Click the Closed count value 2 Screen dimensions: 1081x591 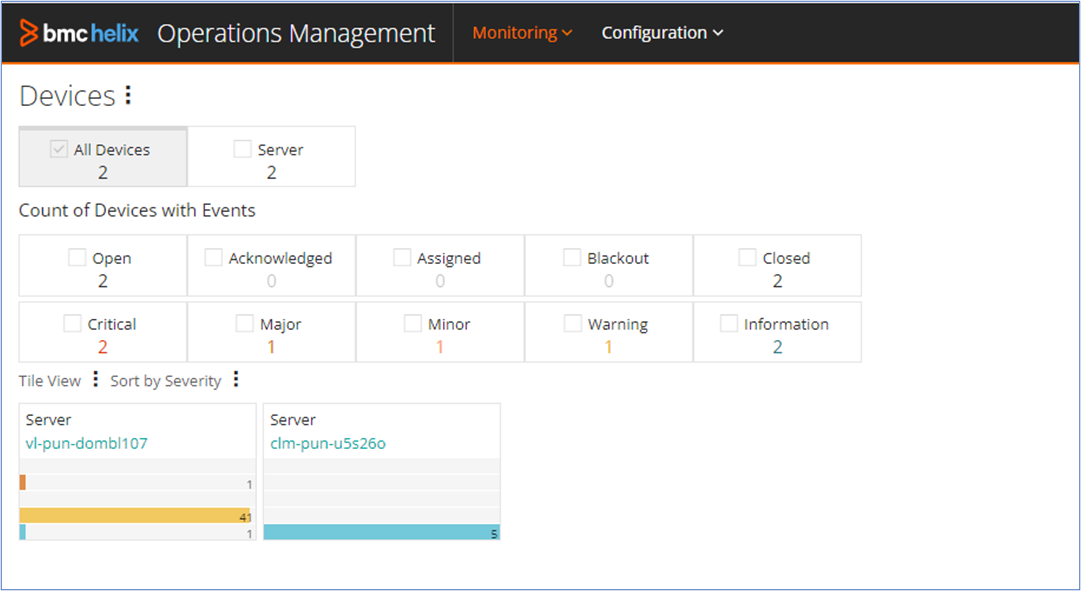click(x=778, y=281)
